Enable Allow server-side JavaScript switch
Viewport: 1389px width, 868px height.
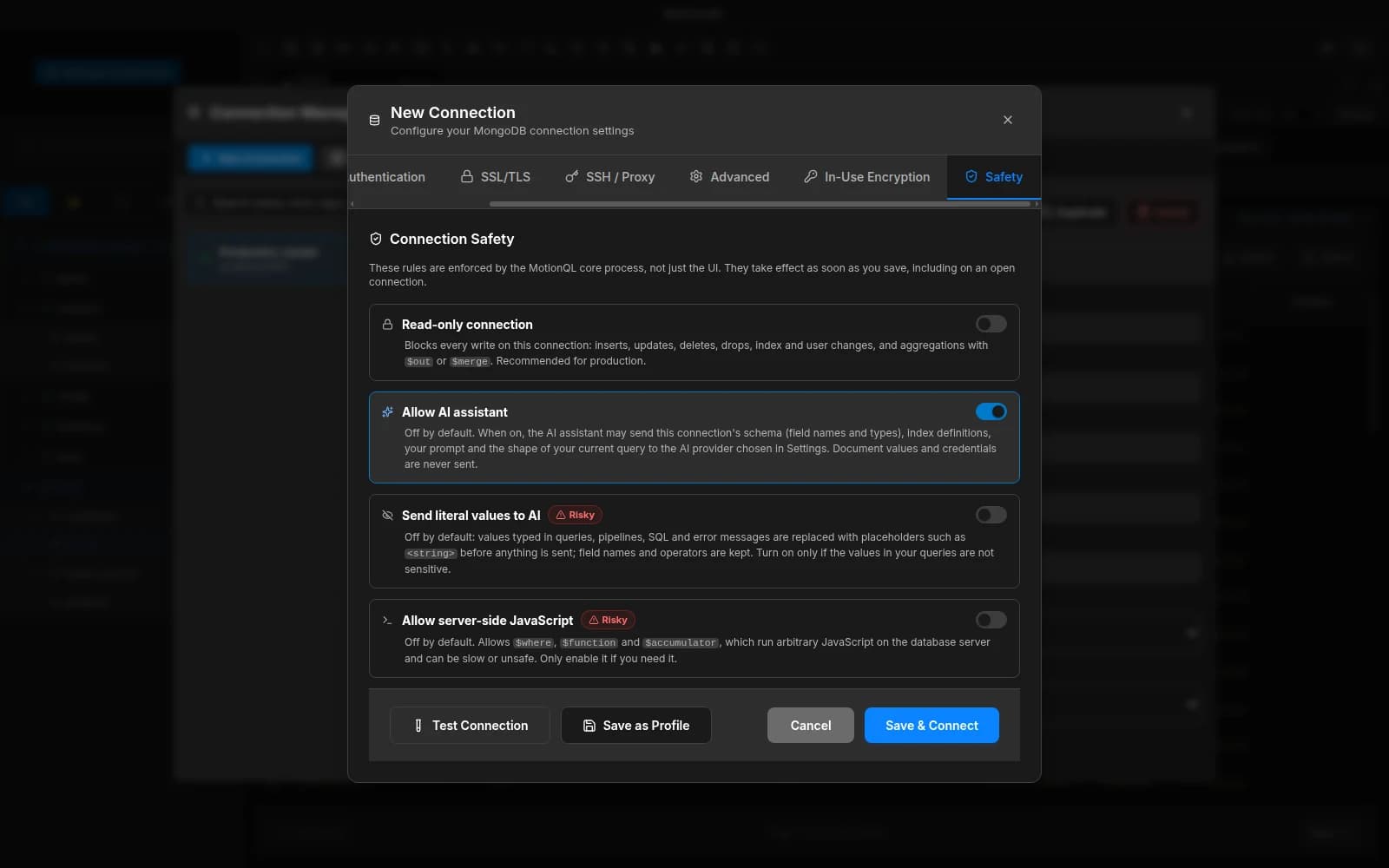(x=991, y=620)
